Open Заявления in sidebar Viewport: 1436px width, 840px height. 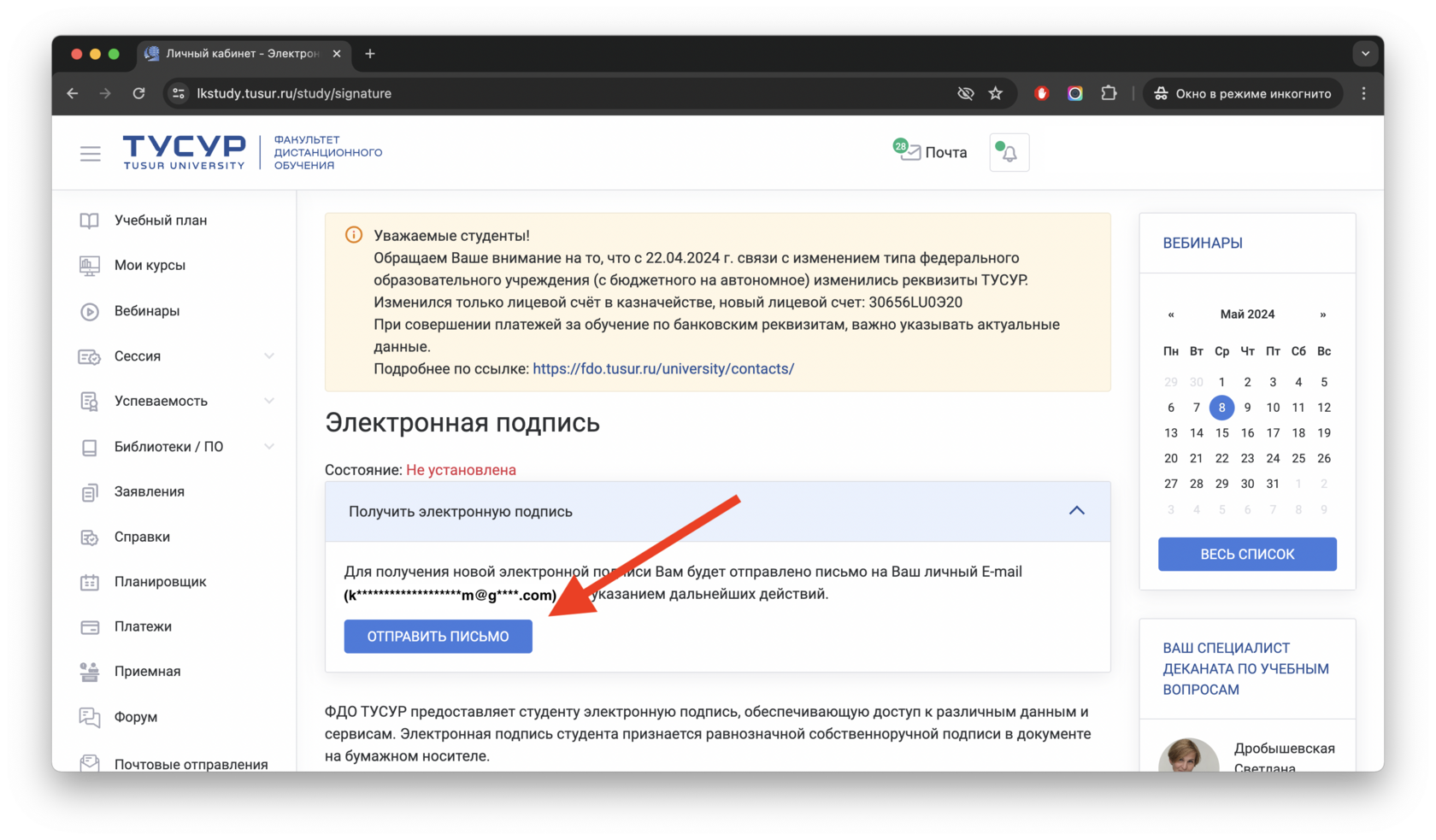coord(150,492)
